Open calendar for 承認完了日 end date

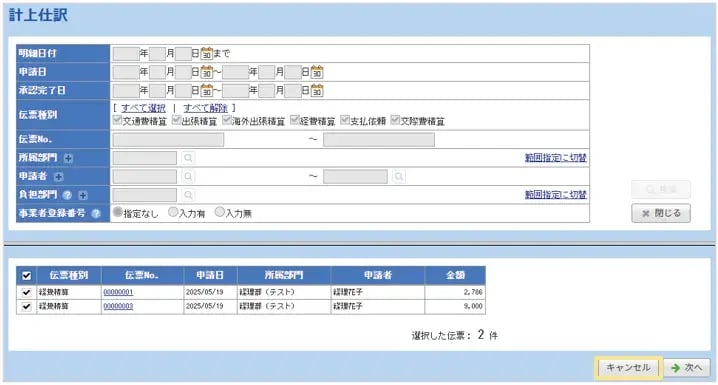click(x=317, y=91)
